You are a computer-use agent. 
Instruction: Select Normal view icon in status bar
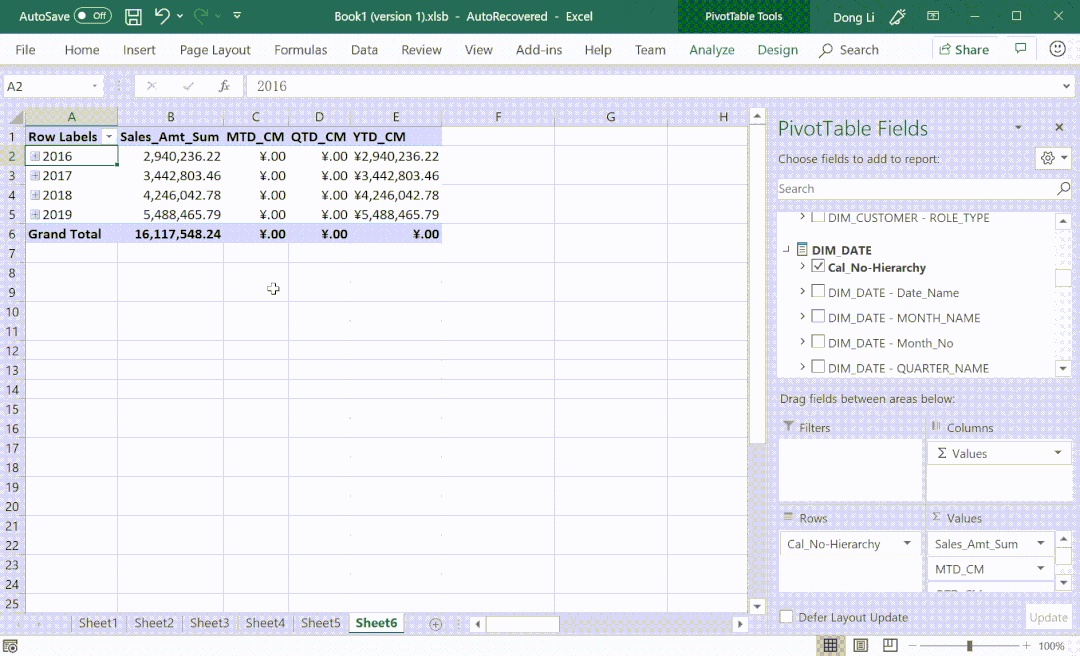click(829, 646)
